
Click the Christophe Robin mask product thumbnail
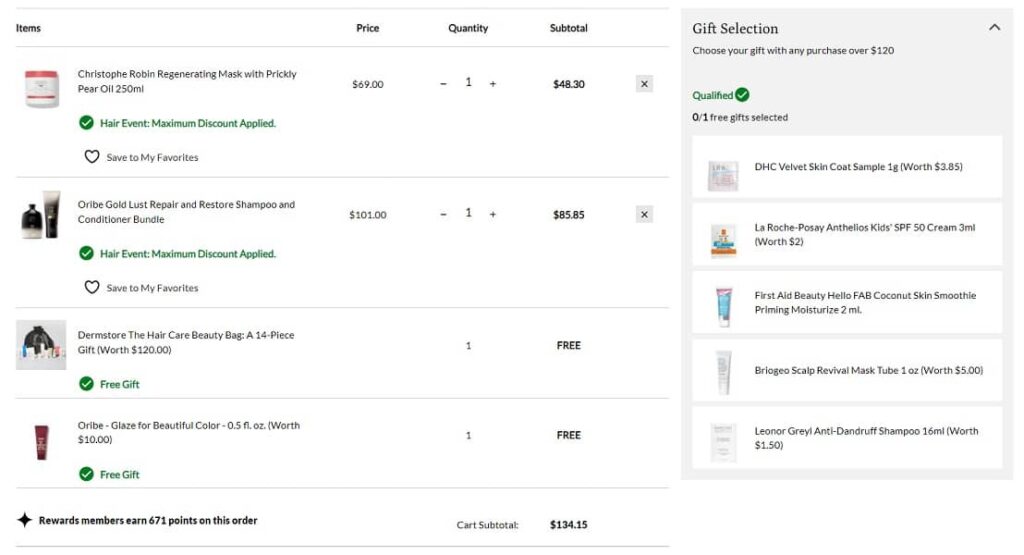pos(41,88)
